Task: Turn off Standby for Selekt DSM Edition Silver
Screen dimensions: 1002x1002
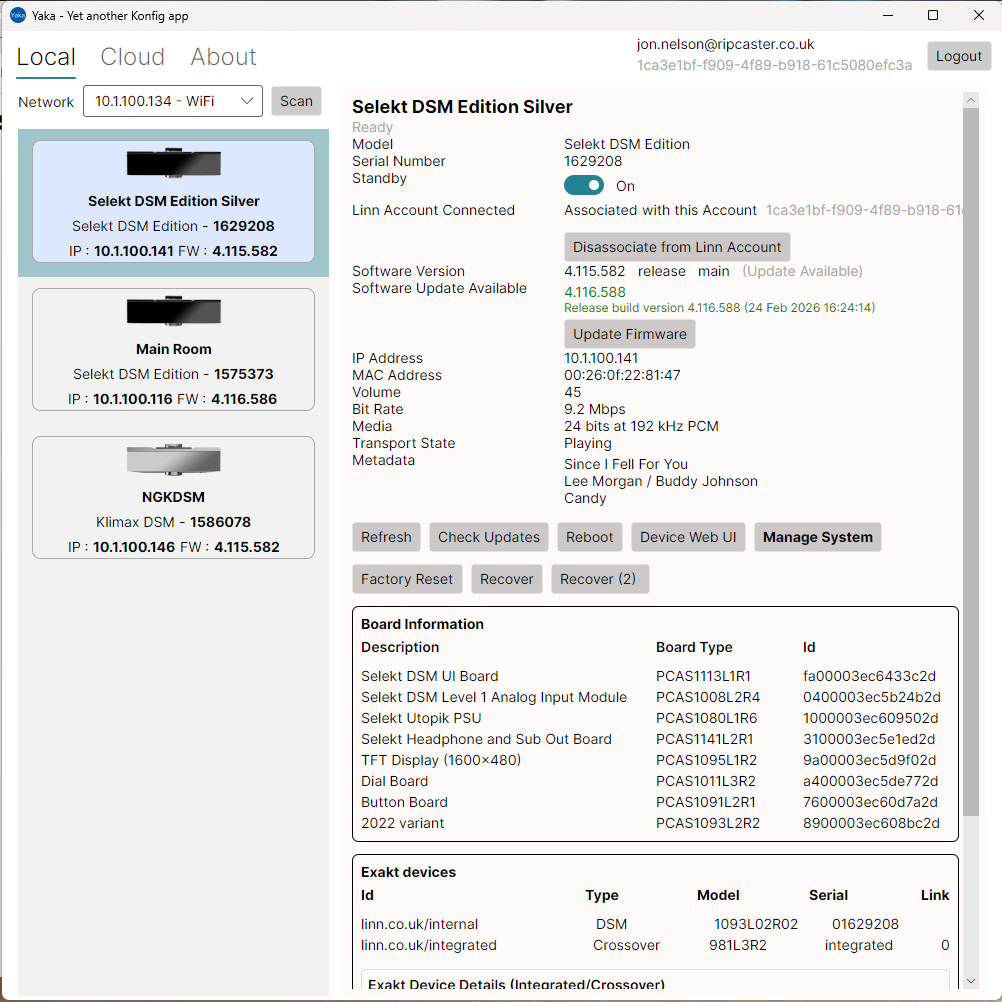Action: point(584,185)
